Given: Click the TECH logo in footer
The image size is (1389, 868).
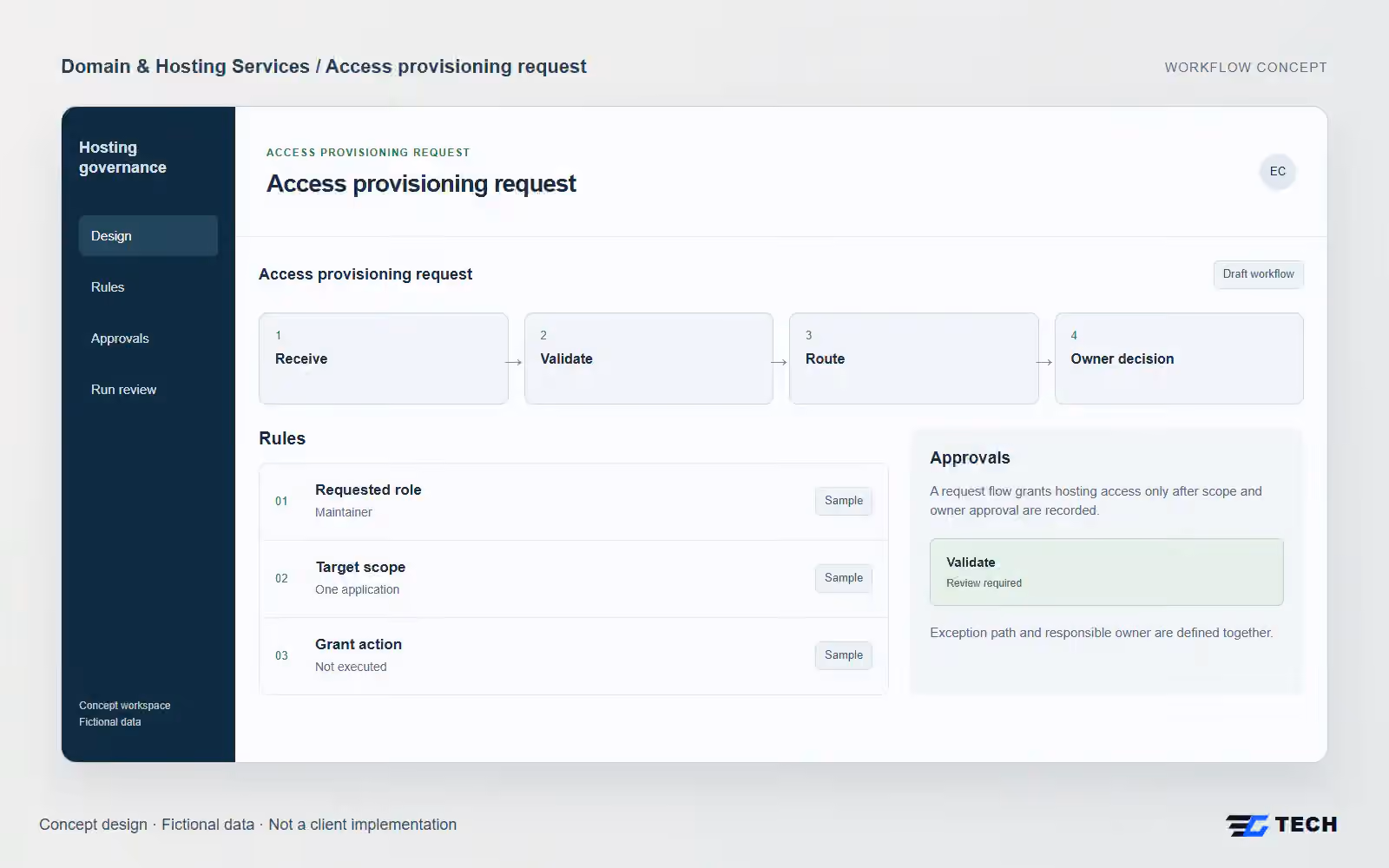Looking at the screenshot, I should (x=1281, y=825).
